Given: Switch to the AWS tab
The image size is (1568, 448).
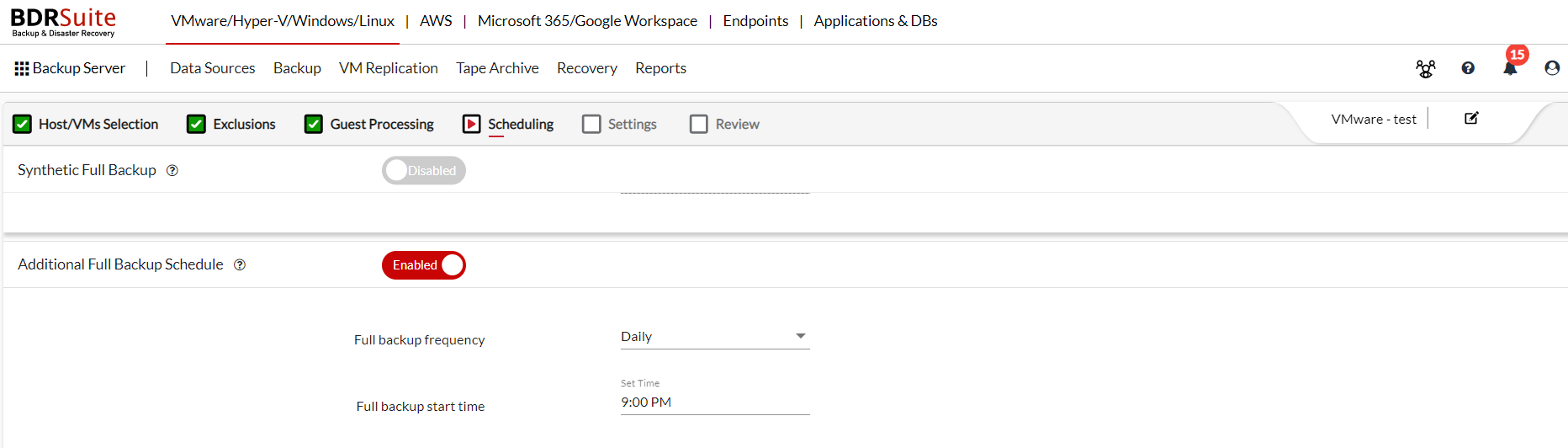Looking at the screenshot, I should (x=436, y=21).
